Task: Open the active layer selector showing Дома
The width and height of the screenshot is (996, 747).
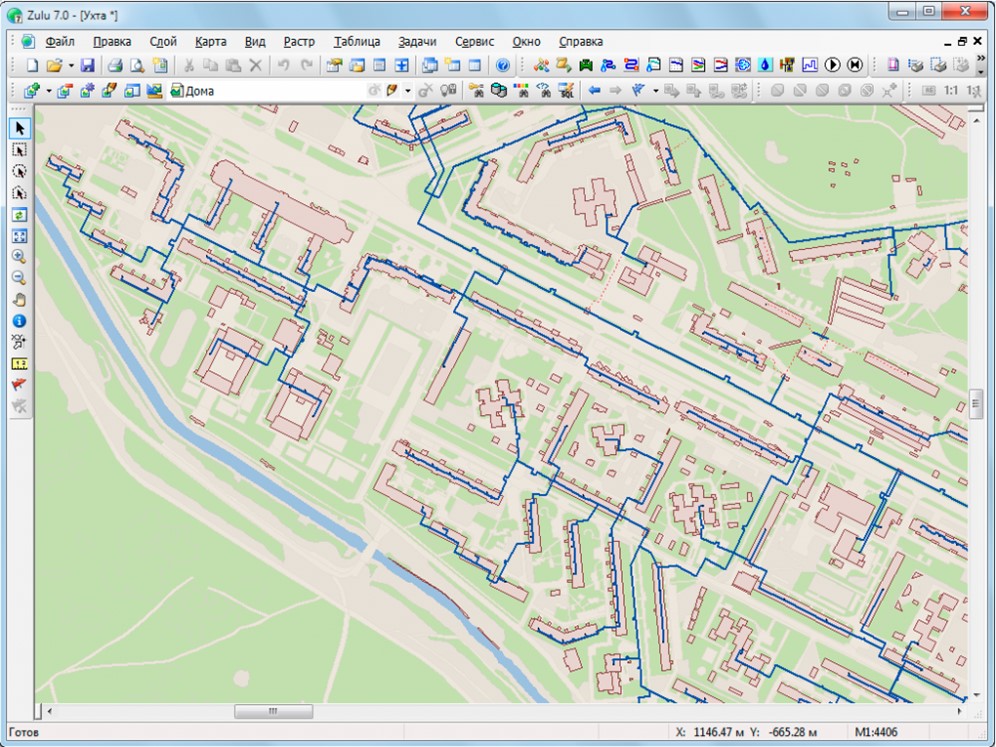Action: click(x=265, y=91)
